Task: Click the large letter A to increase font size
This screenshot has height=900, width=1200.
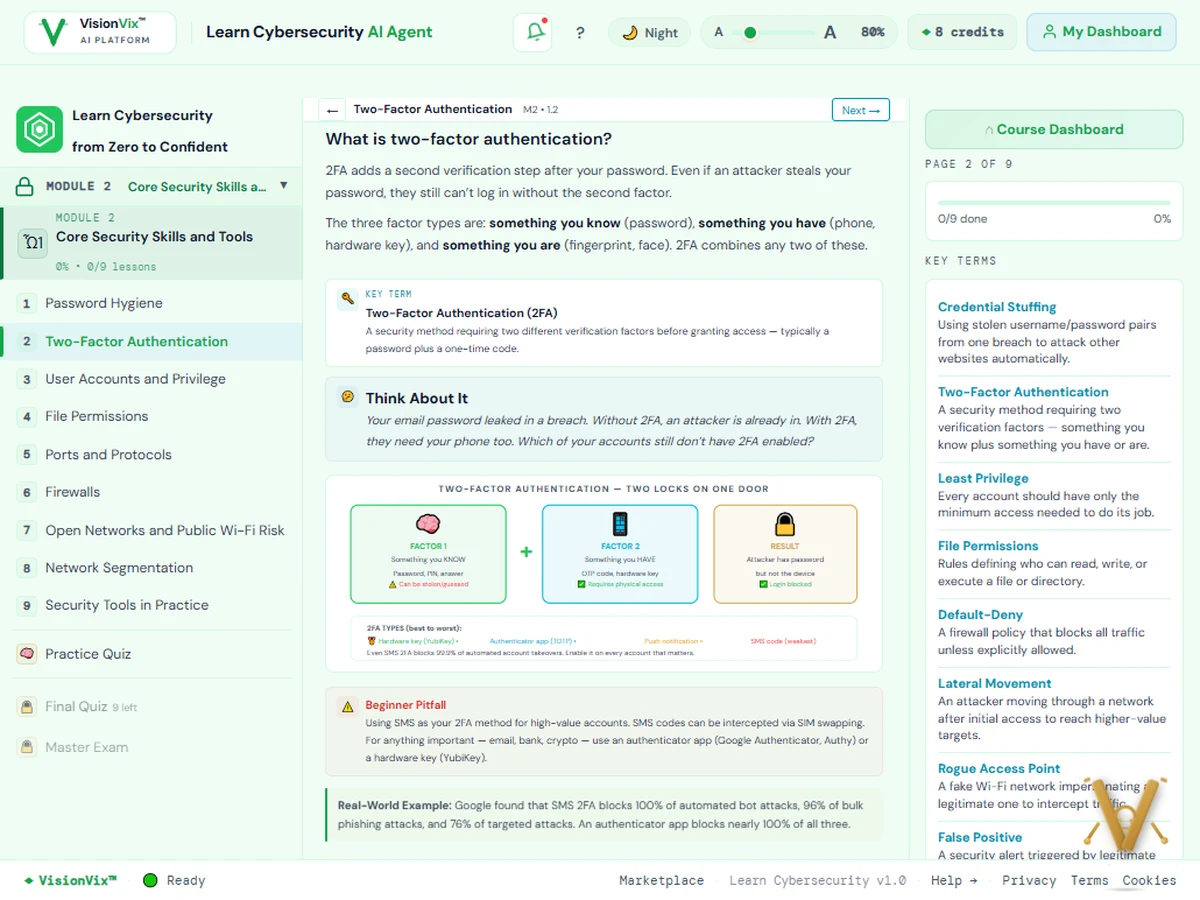Action: (829, 32)
